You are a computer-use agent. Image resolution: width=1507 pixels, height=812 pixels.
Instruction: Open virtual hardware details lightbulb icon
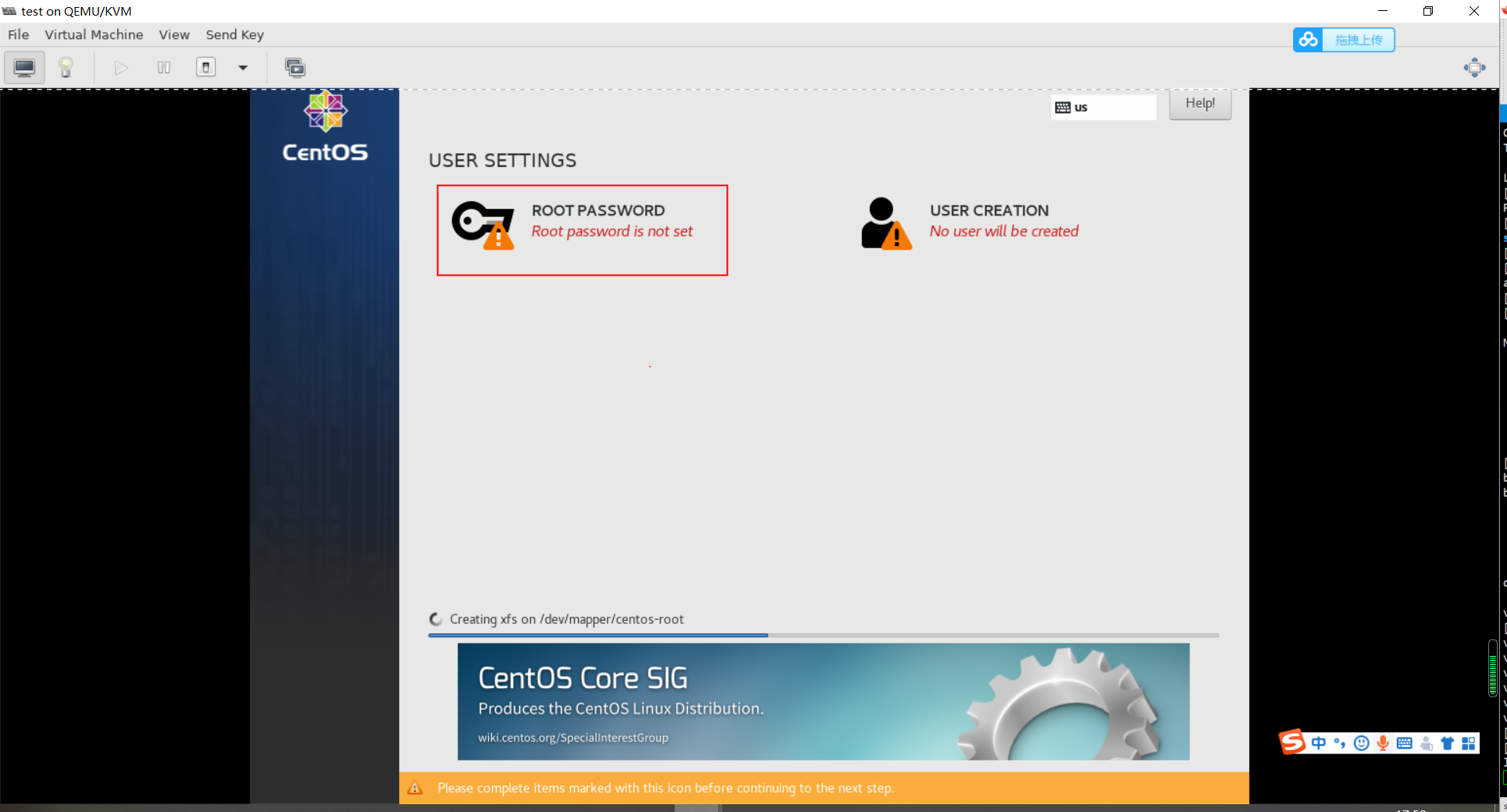coord(66,68)
